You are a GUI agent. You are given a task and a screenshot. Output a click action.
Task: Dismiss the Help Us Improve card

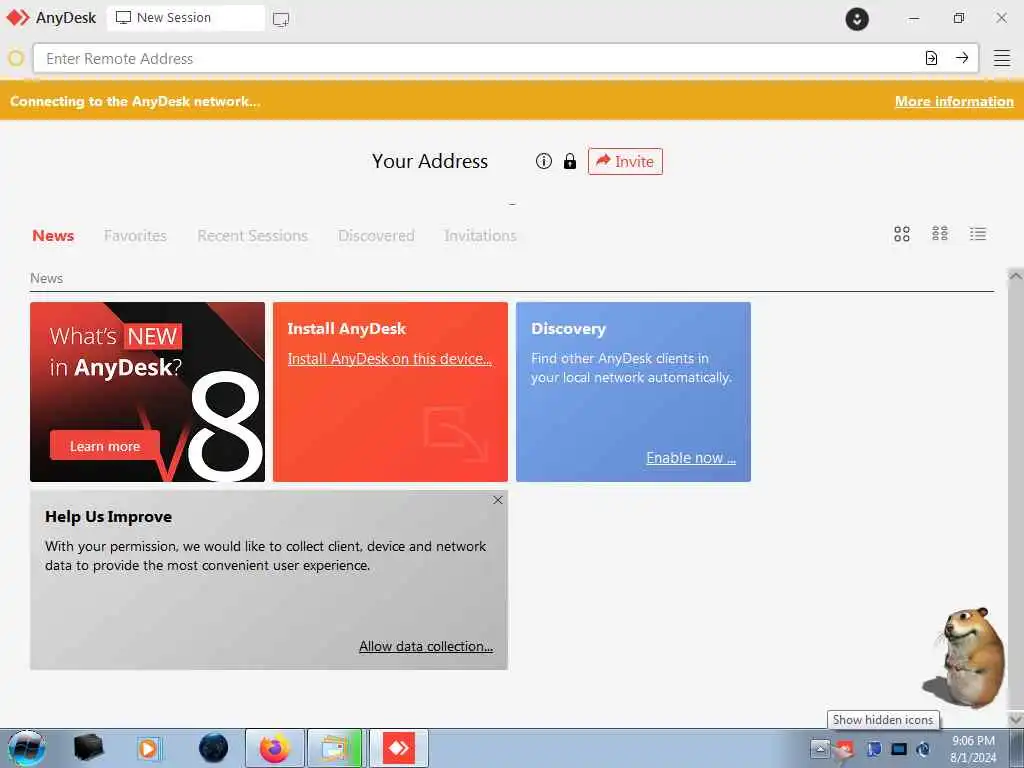[498, 500]
